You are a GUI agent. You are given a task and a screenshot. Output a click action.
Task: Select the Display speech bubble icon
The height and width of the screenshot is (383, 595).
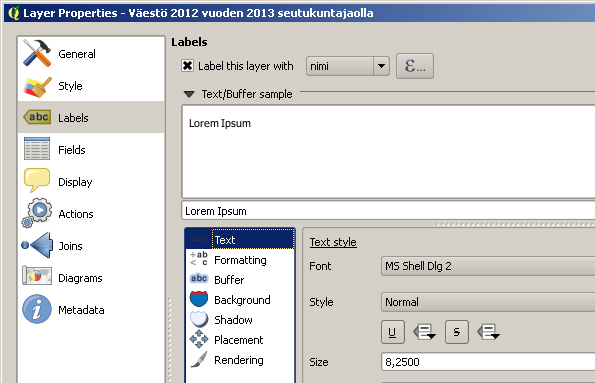point(37,180)
